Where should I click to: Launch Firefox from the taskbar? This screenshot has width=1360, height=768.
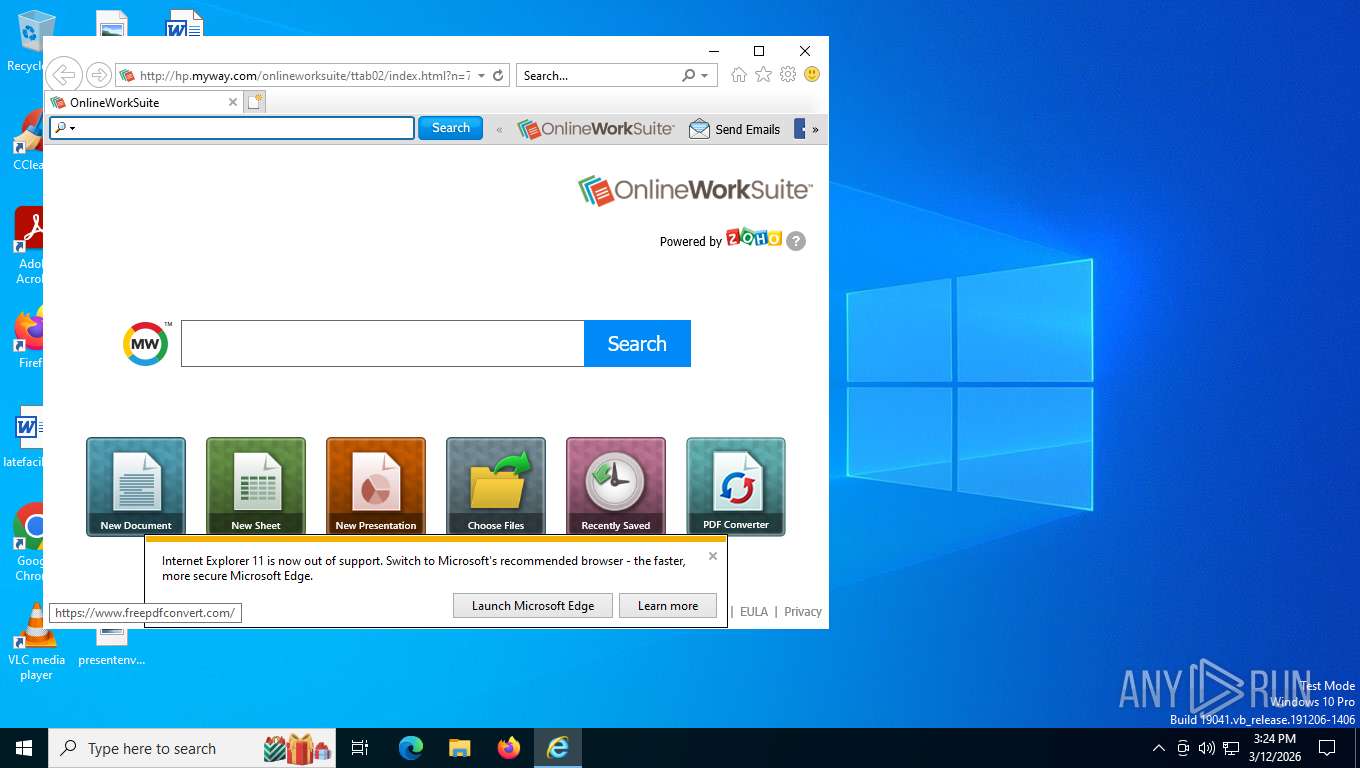pos(509,748)
